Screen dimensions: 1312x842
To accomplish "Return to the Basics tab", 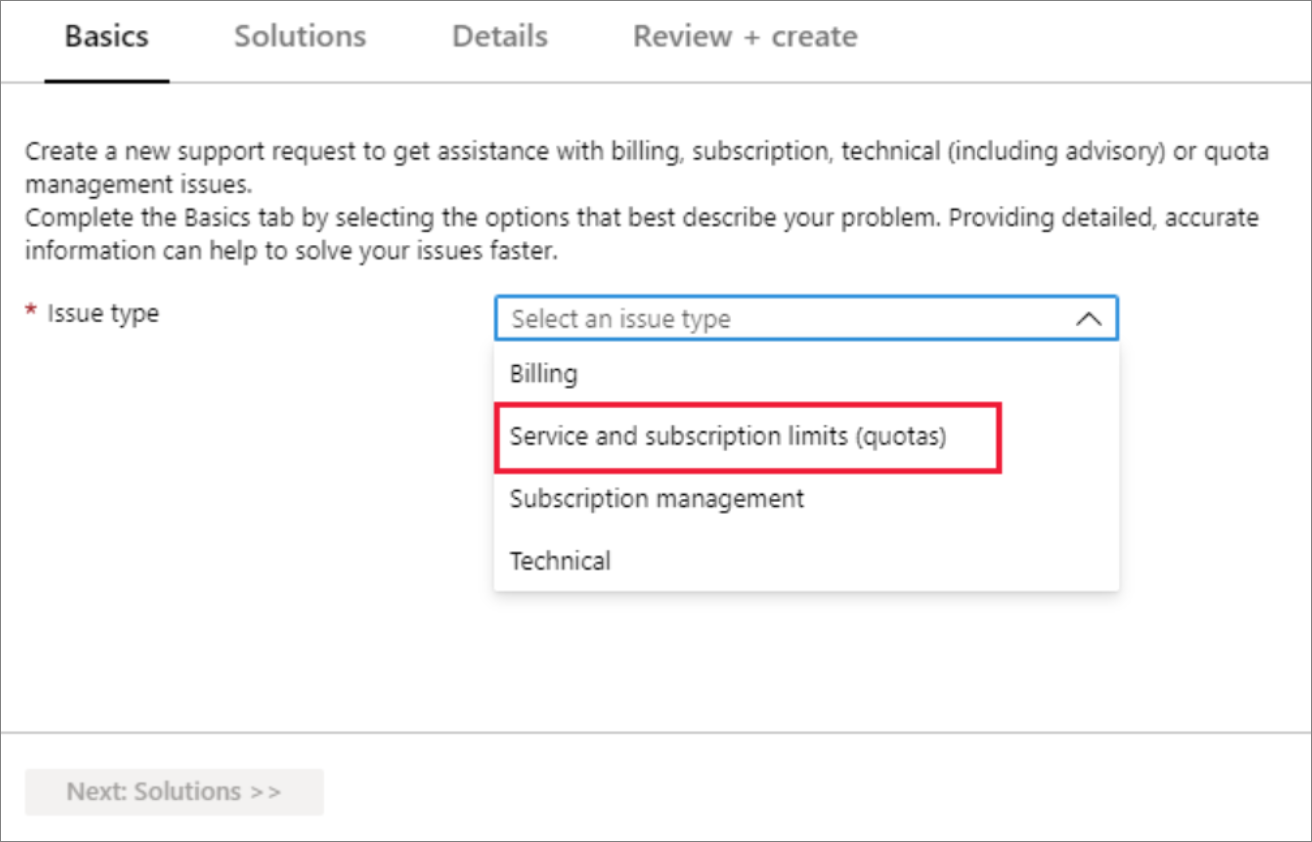I will [106, 36].
